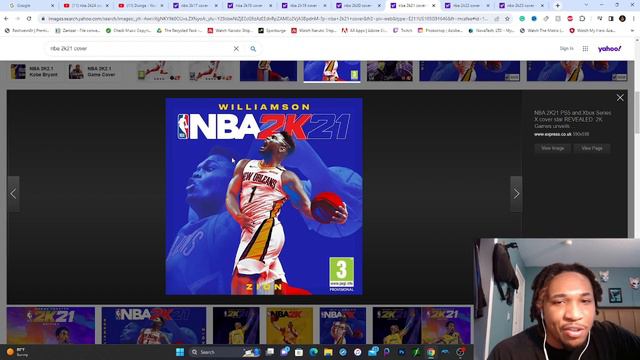640x360 pixels.
Task: Open the bottom-left orange 2K21 cover thumbnail
Action: (51, 326)
